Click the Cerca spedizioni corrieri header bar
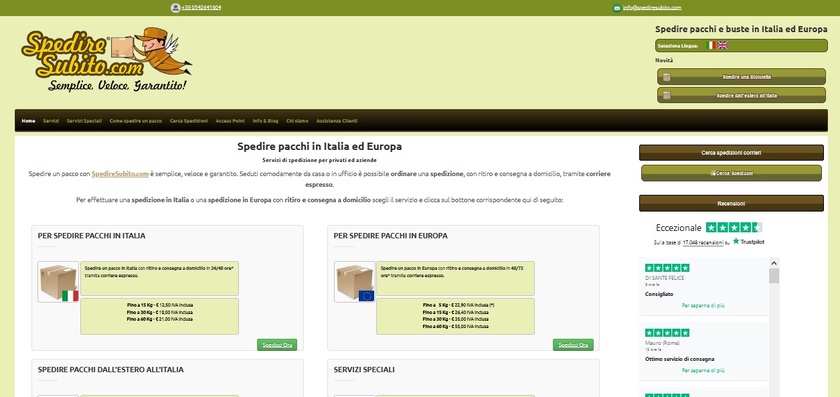This screenshot has width=840, height=397. (731, 153)
